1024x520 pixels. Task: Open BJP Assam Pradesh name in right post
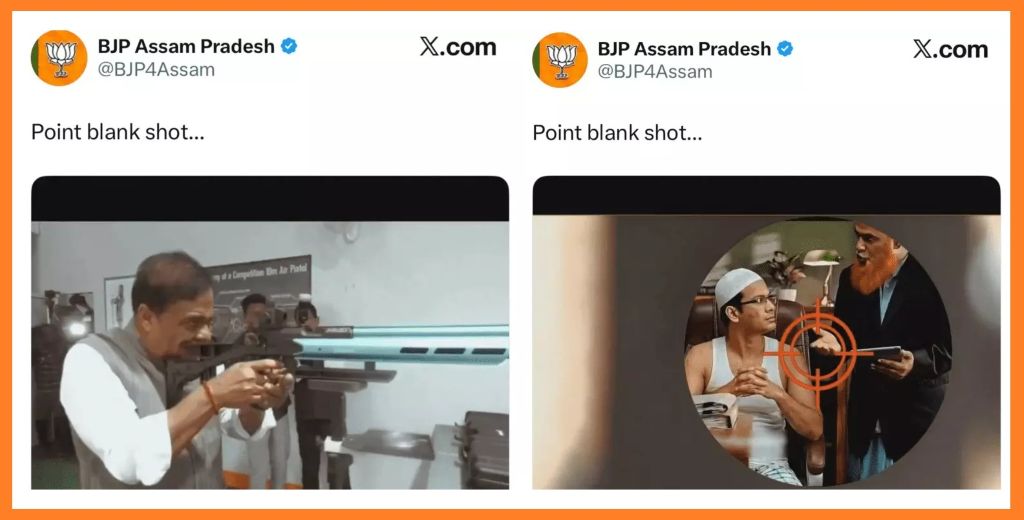pyautogui.click(x=684, y=49)
